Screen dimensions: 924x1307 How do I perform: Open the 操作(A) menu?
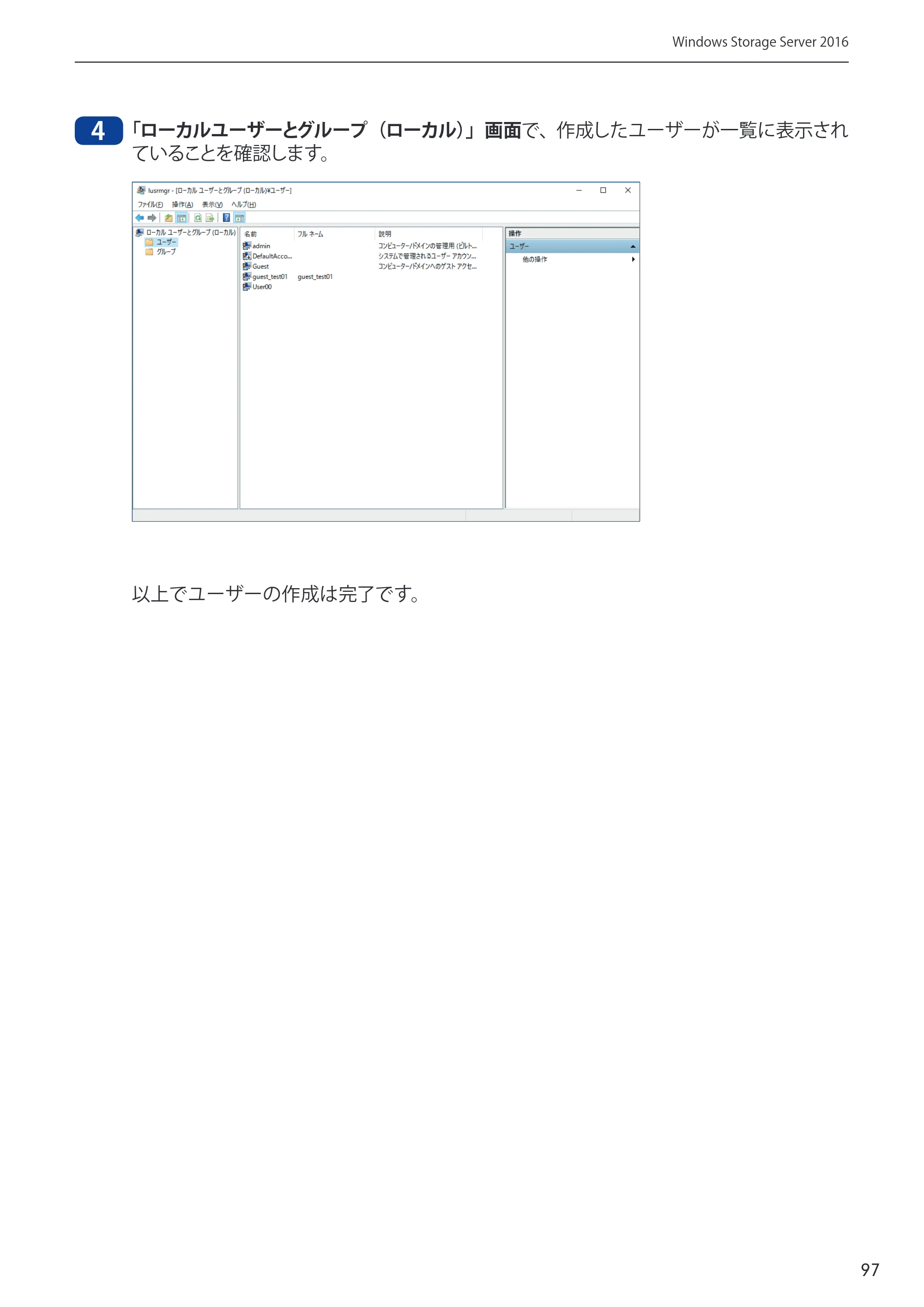(x=183, y=204)
